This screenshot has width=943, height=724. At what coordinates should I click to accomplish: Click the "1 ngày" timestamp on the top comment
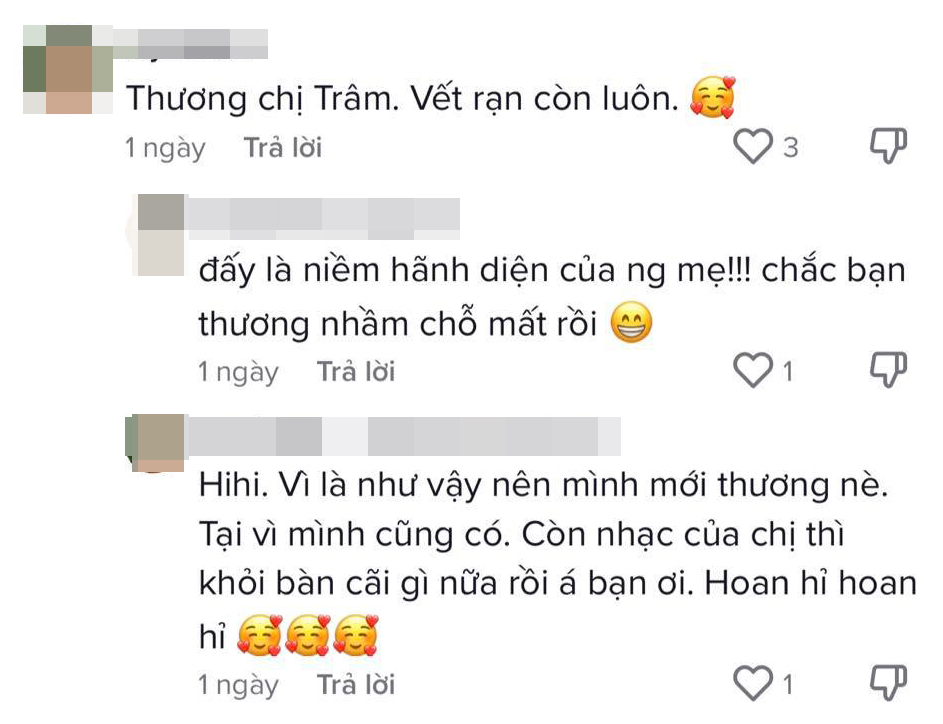[165, 148]
